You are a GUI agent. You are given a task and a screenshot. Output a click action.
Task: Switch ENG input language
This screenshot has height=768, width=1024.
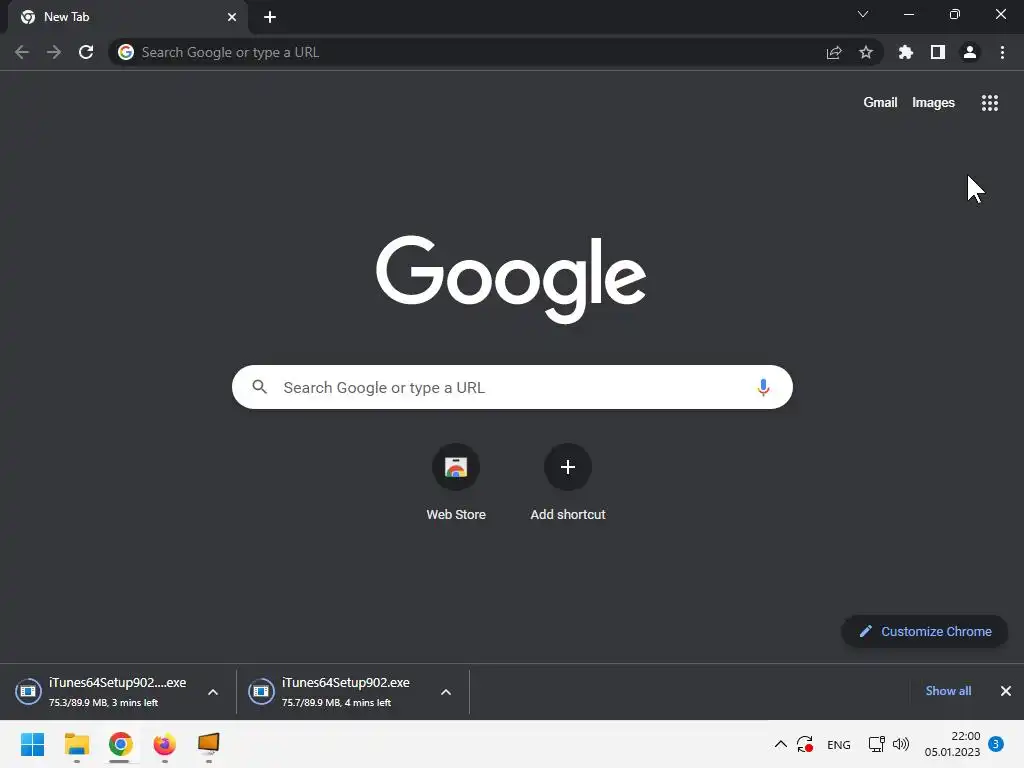pos(839,745)
